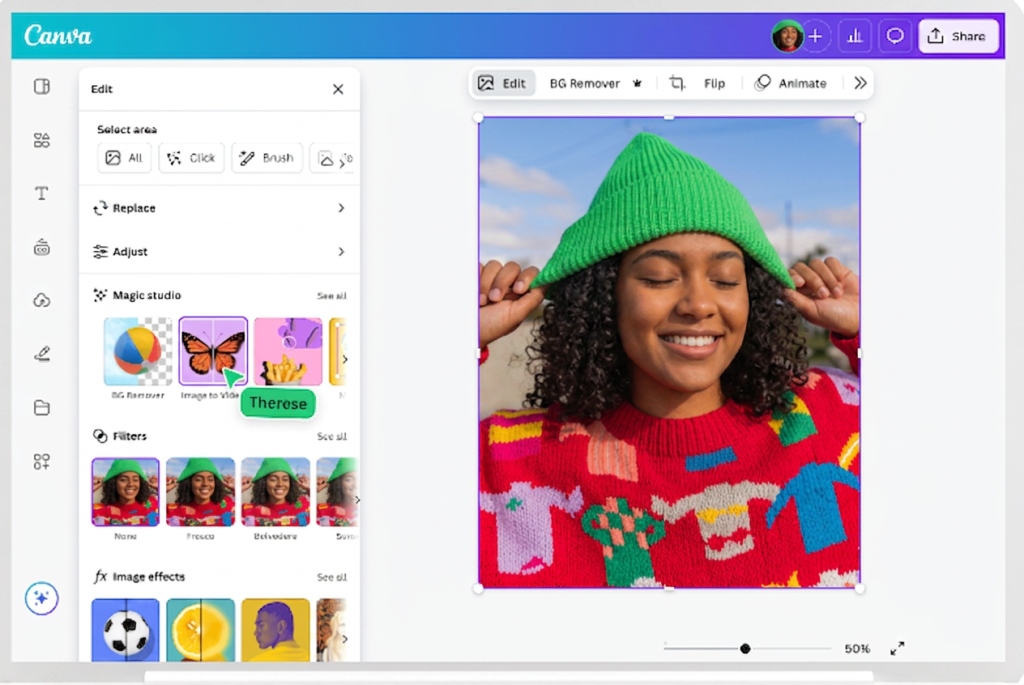
Task: Select the Edit tab in toolbar
Action: [x=502, y=83]
